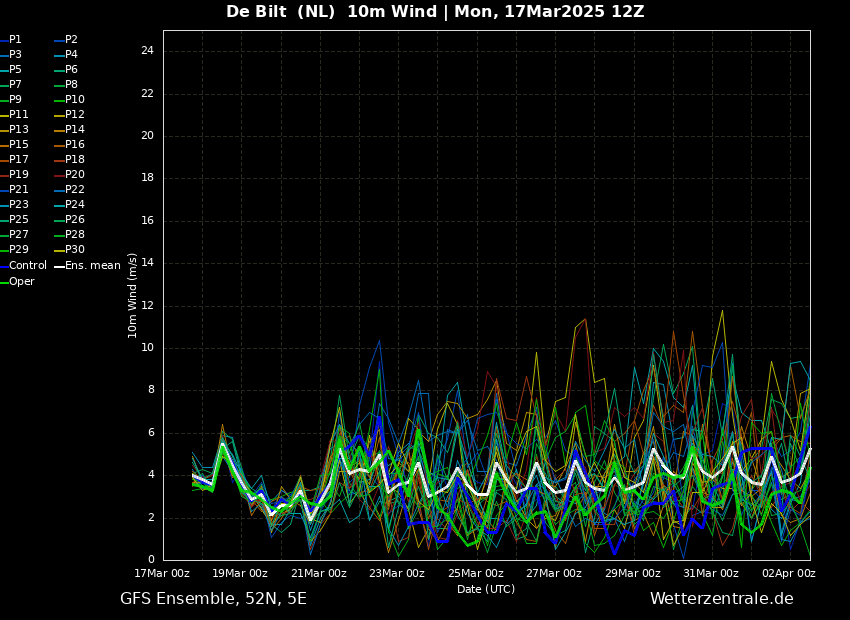Click the Wetterzentrale.de text
The width and height of the screenshot is (850, 620).
(721, 599)
